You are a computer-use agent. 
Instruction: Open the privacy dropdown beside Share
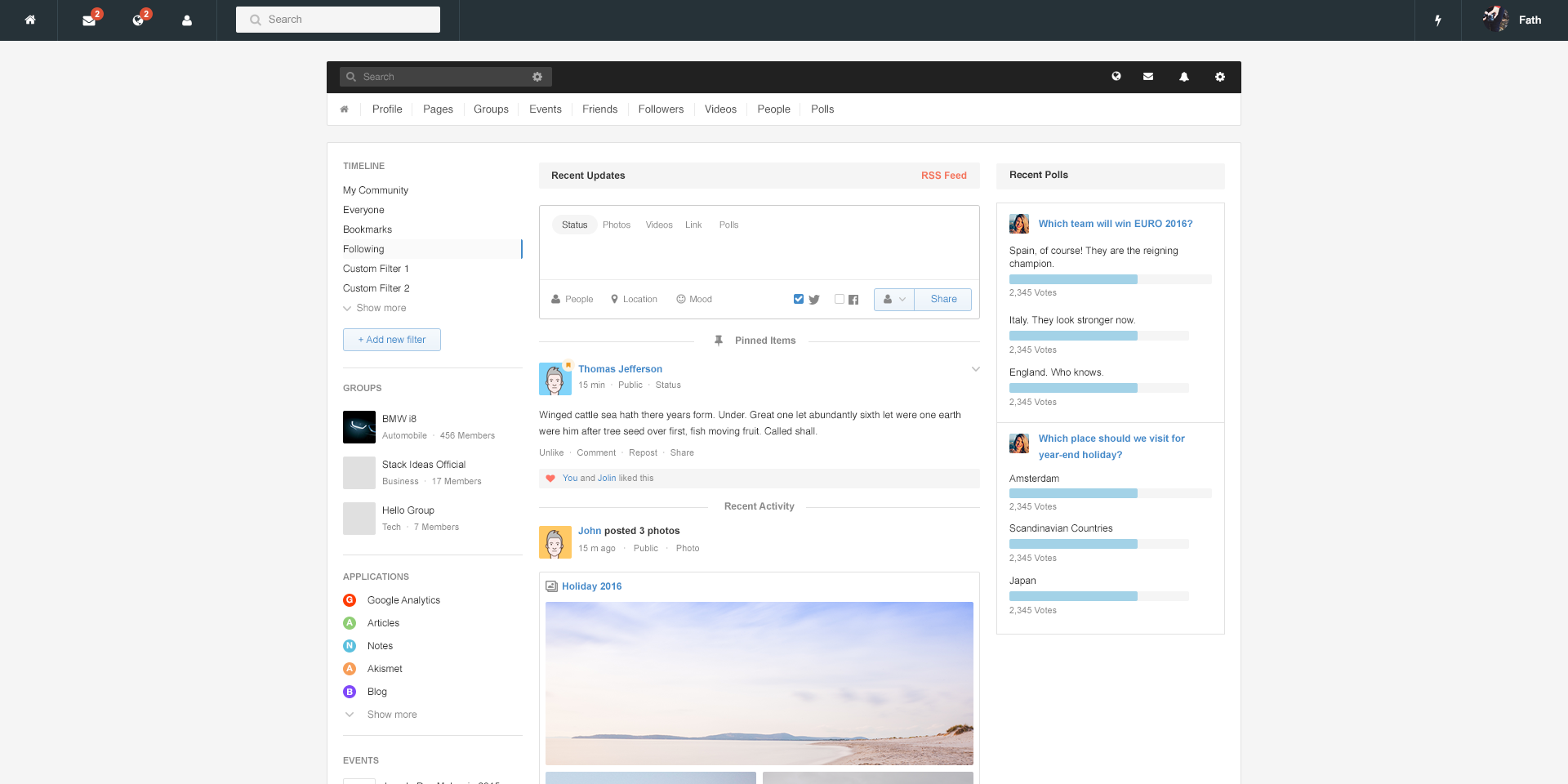pos(894,300)
